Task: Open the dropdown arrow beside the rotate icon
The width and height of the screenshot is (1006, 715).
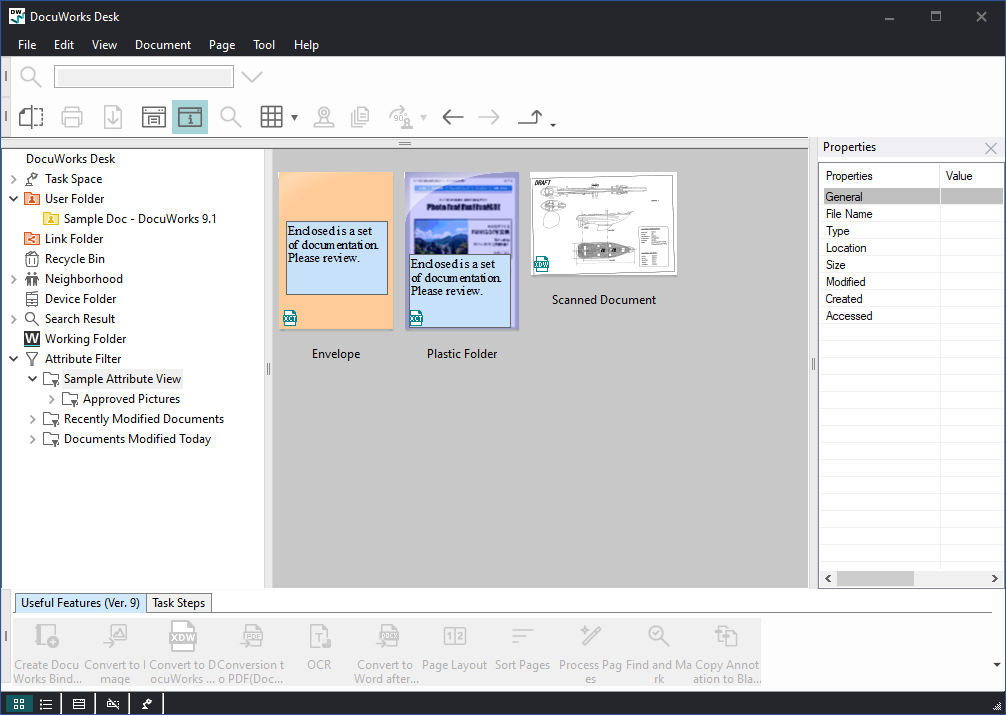Action: pyautogui.click(x=423, y=117)
